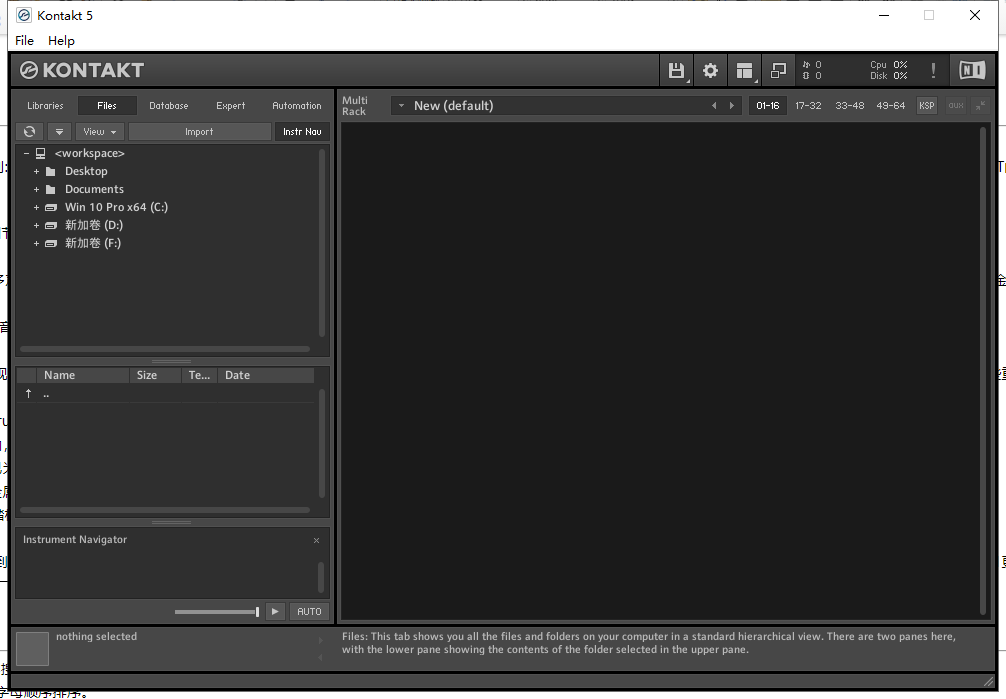Select the 17-32 instrument page

coord(808,106)
